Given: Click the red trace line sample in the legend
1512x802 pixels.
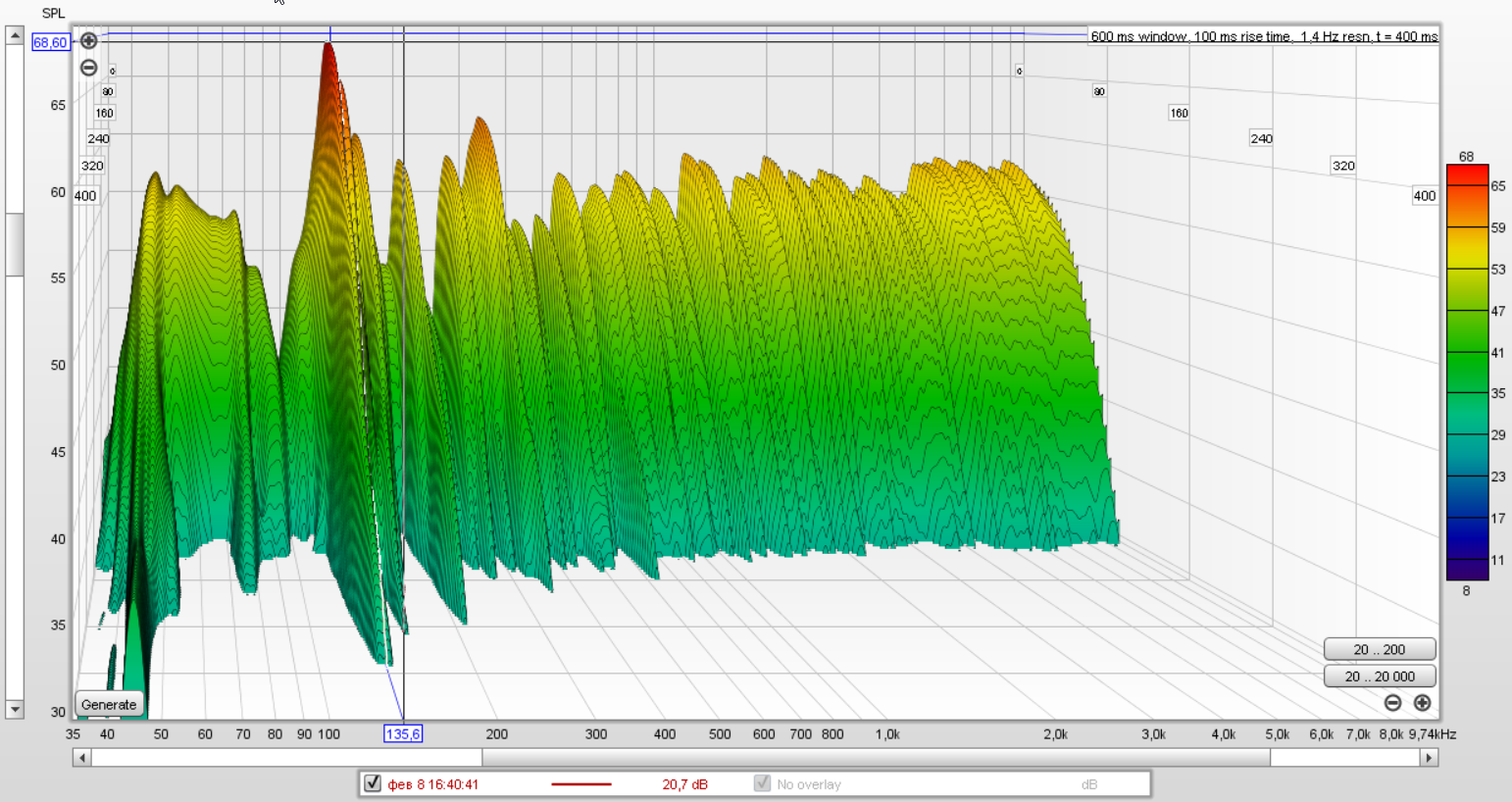Looking at the screenshot, I should pyautogui.click(x=580, y=784).
